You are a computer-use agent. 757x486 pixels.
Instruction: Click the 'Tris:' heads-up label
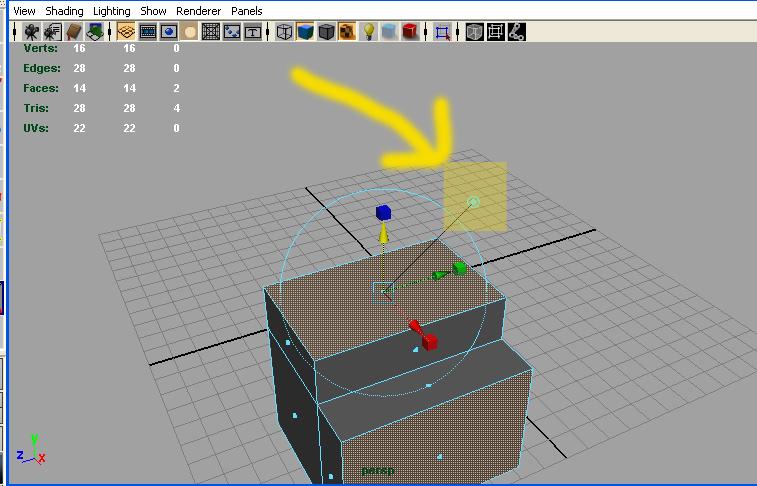(x=36, y=108)
